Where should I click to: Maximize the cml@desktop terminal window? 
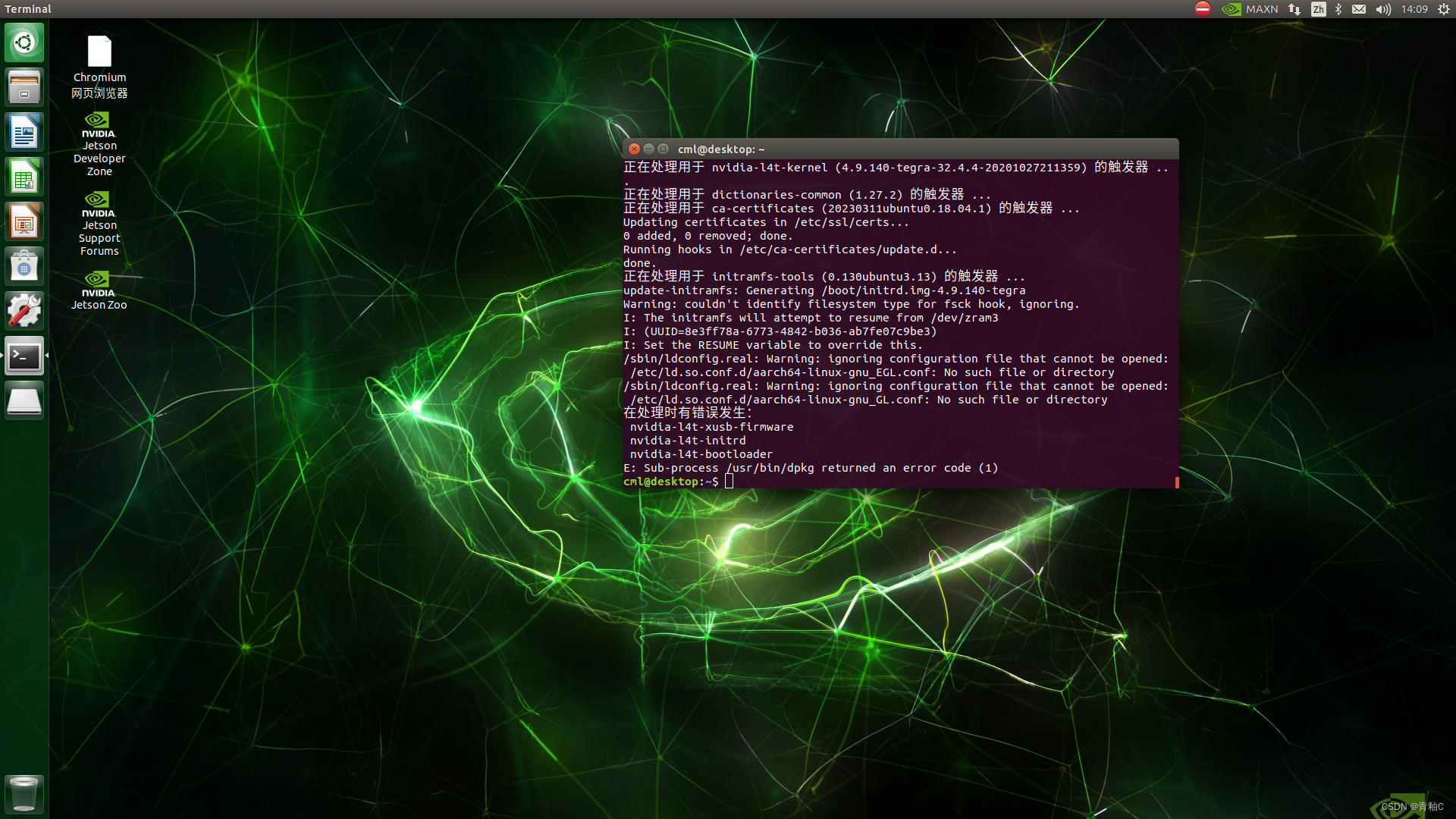click(x=664, y=149)
